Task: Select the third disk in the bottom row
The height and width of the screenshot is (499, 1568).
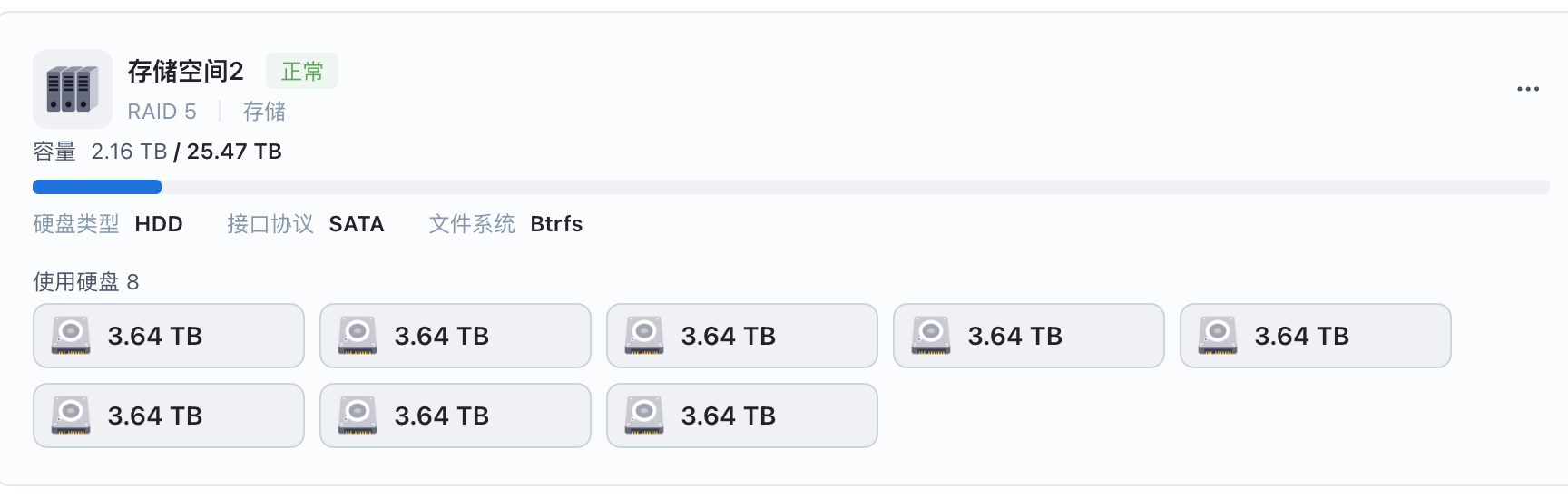Action: (742, 416)
